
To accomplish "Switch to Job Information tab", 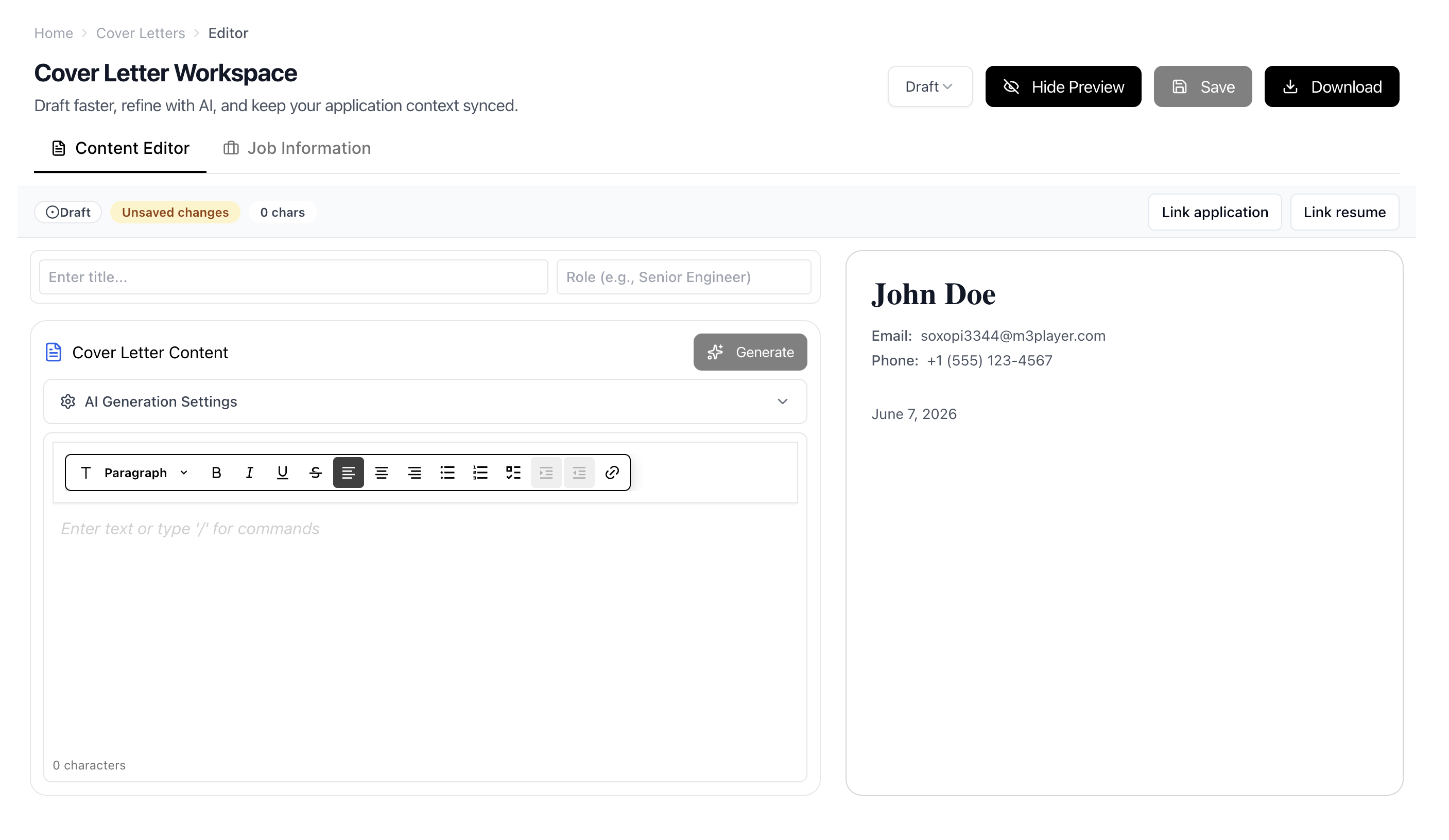I will (x=297, y=148).
